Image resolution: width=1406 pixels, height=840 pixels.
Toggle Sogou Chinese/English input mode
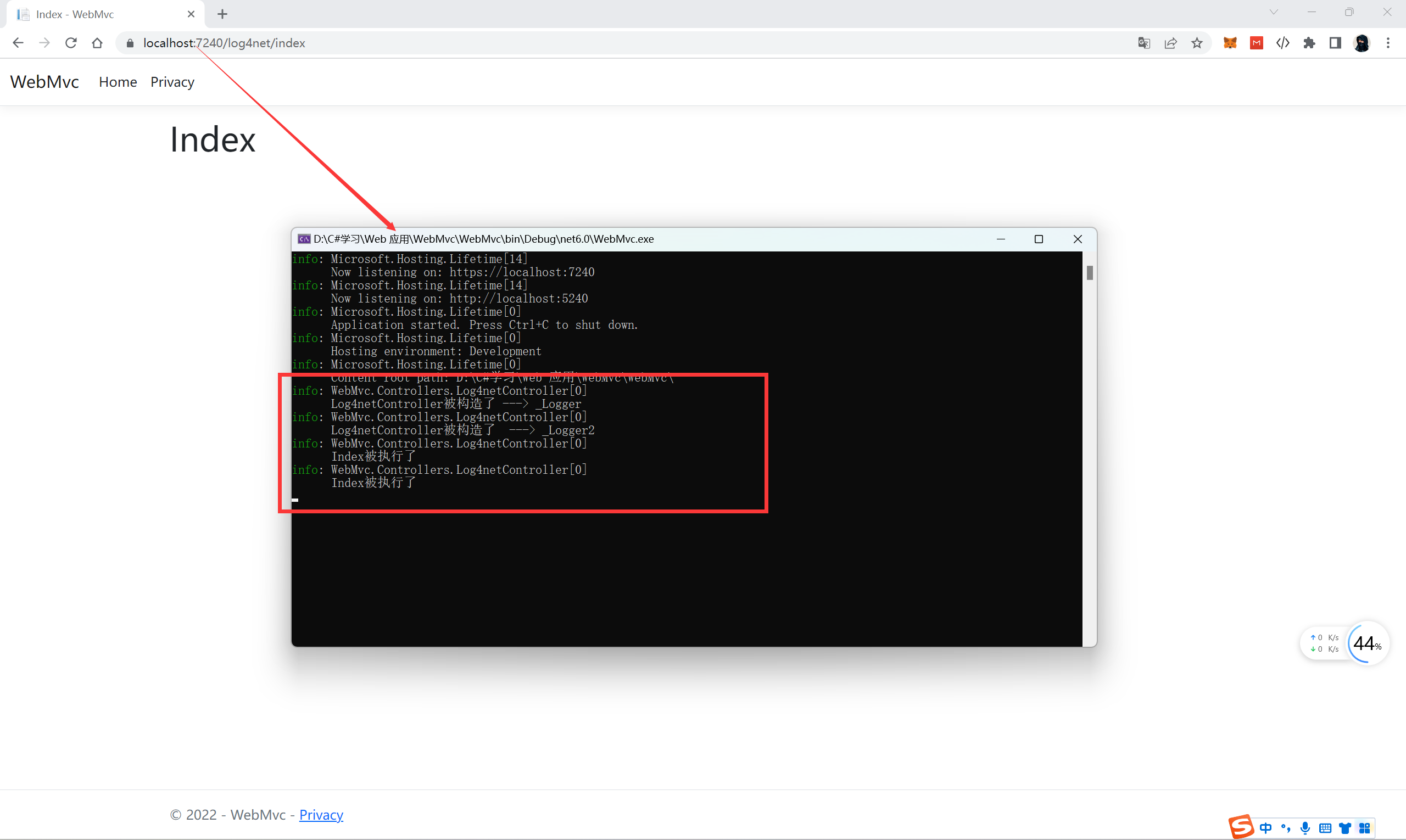[1265, 827]
